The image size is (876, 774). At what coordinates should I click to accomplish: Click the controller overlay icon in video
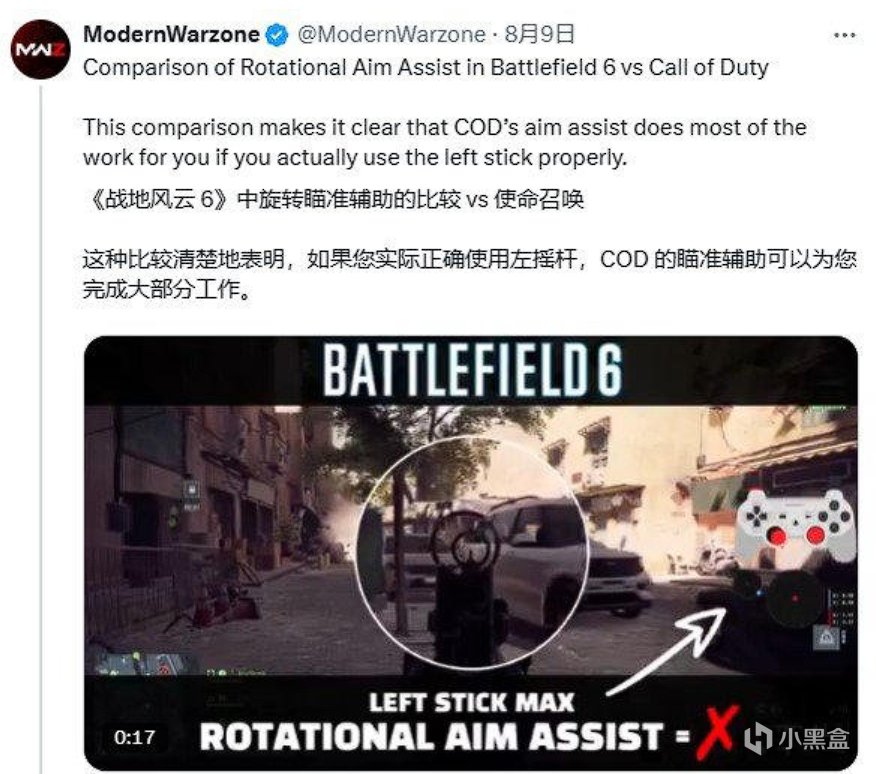point(796,524)
